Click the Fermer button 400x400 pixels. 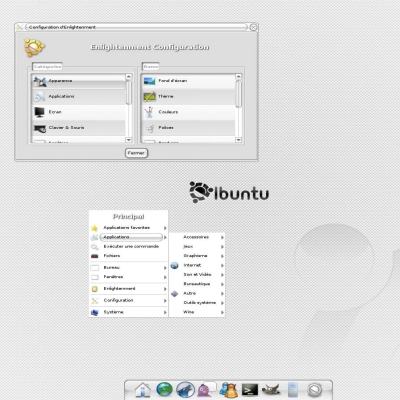[136, 153]
